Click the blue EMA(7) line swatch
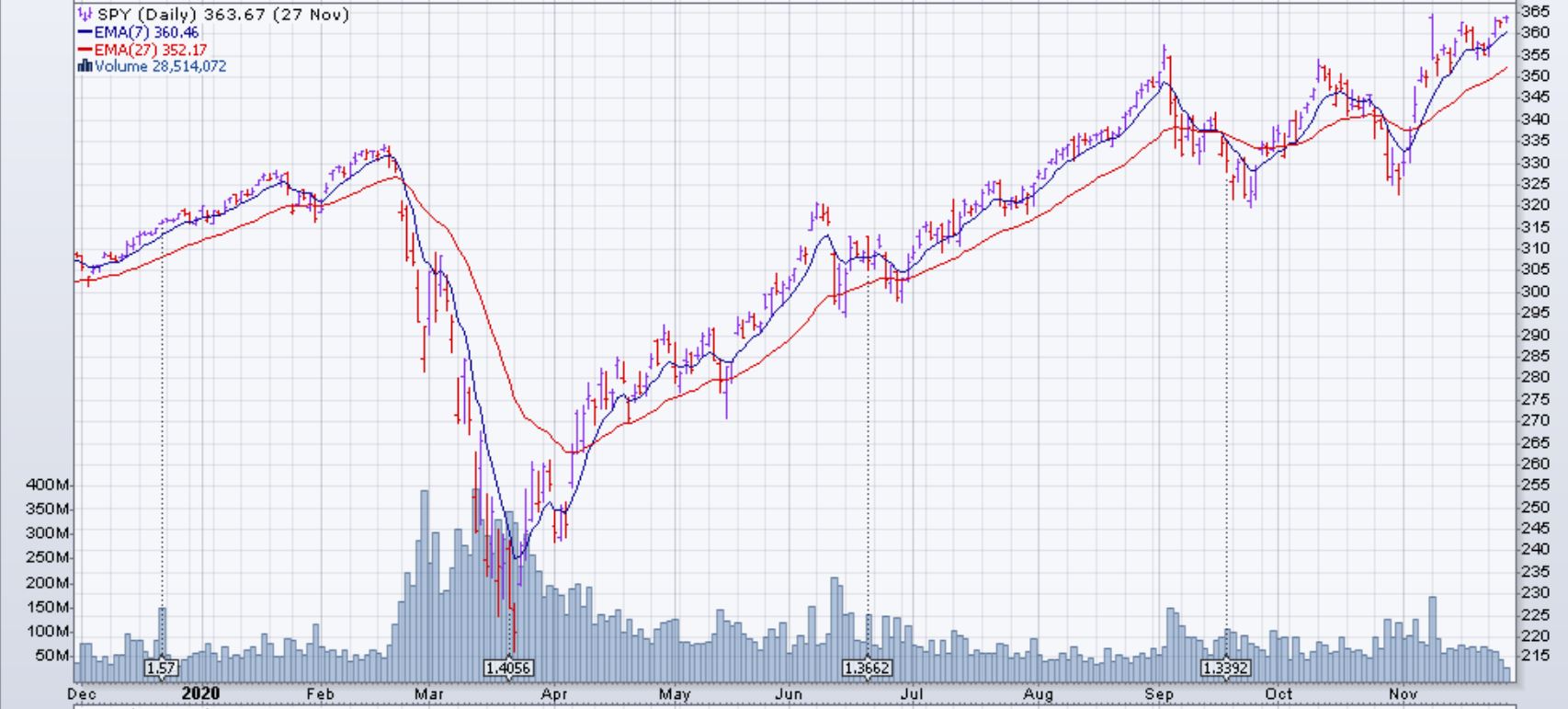 (85, 32)
